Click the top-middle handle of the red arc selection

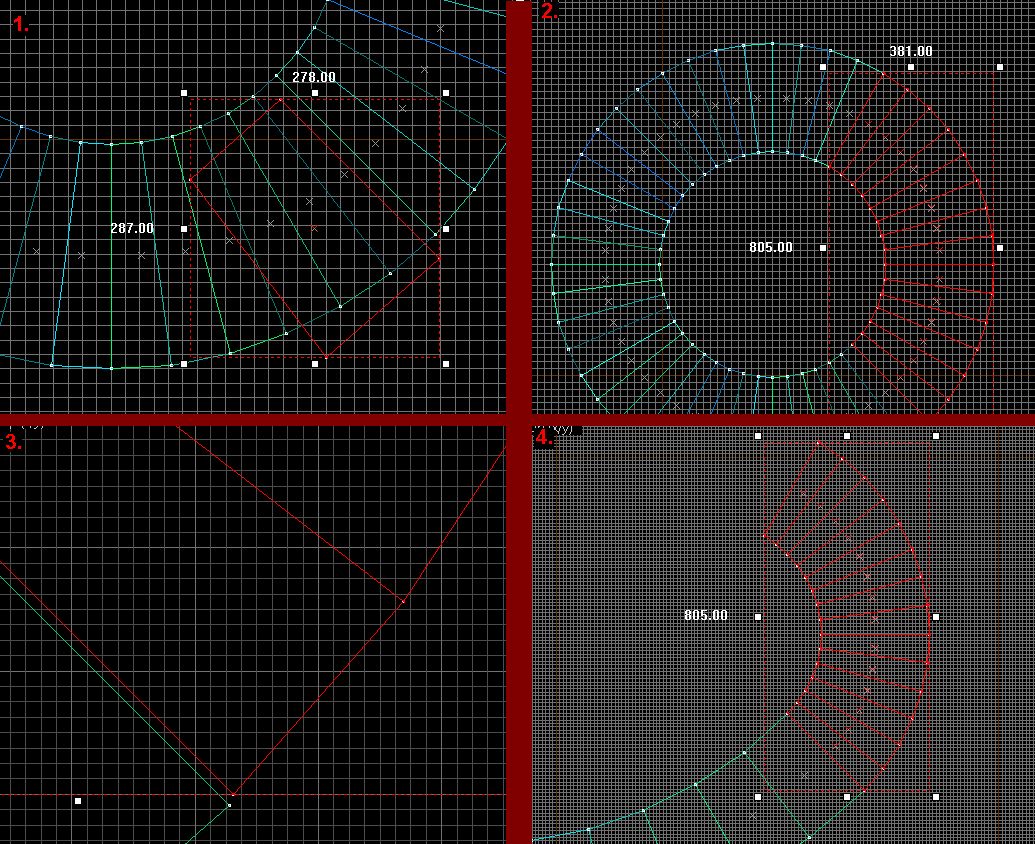click(847, 436)
